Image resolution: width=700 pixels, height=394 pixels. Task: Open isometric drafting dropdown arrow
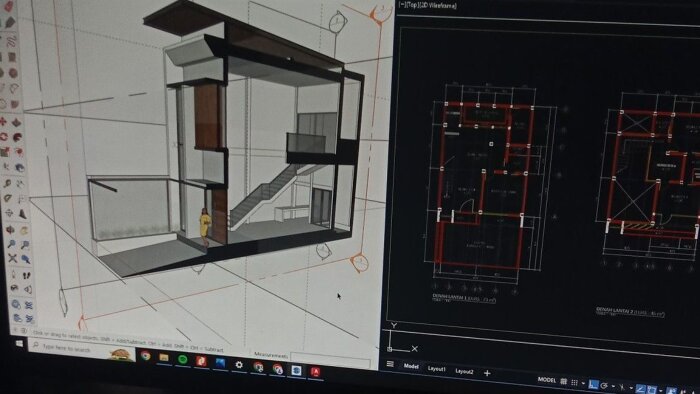coord(631,388)
